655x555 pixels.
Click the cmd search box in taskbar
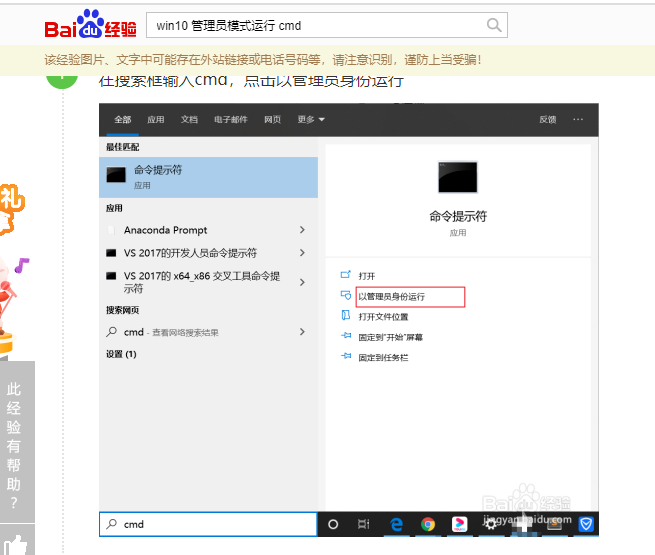[x=208, y=524]
